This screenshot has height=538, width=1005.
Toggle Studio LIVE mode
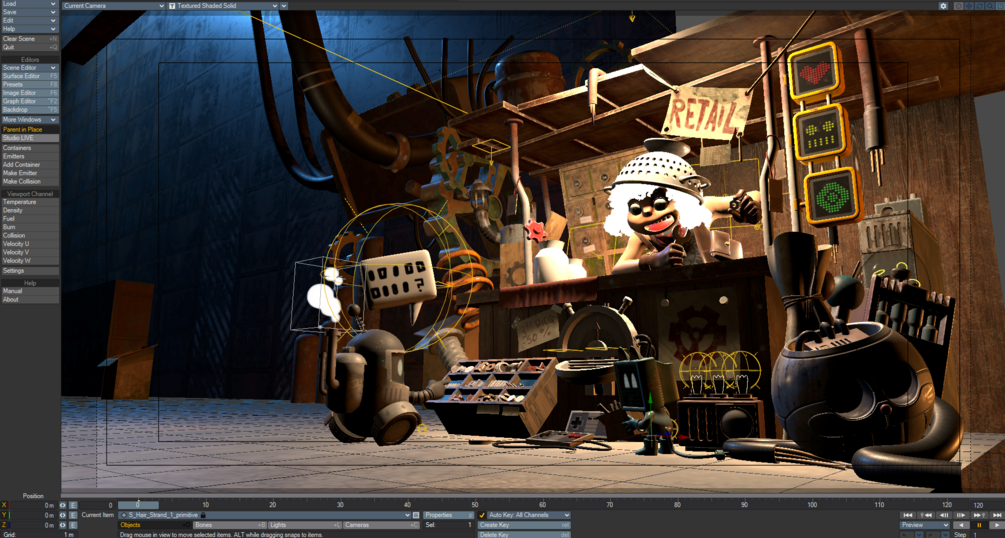[x=29, y=138]
